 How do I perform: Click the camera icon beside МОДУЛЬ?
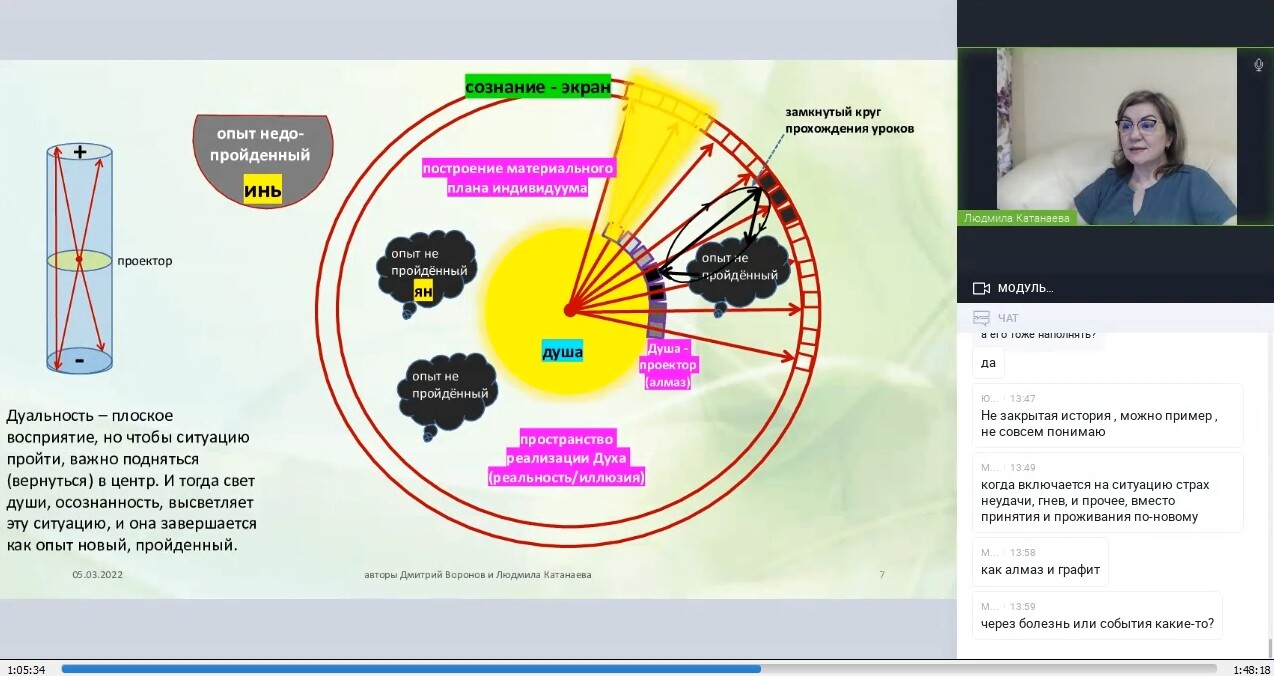(x=981, y=288)
